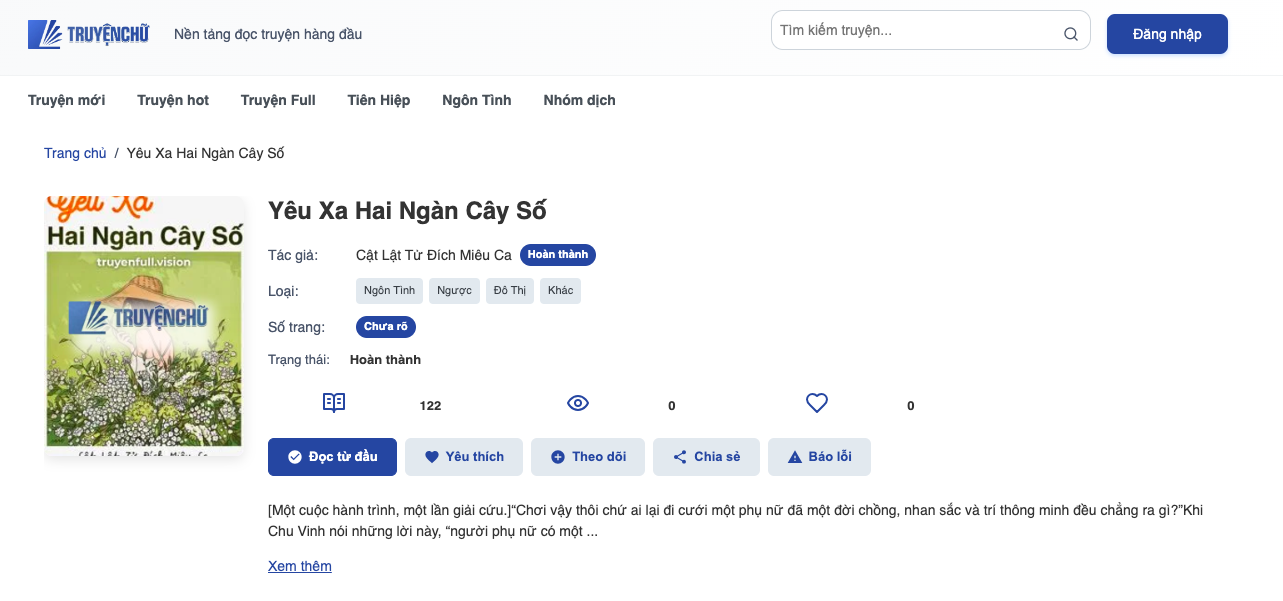1283x601 pixels.
Task: Select the Ngôn Tình genre tag
Action: [x=389, y=290]
